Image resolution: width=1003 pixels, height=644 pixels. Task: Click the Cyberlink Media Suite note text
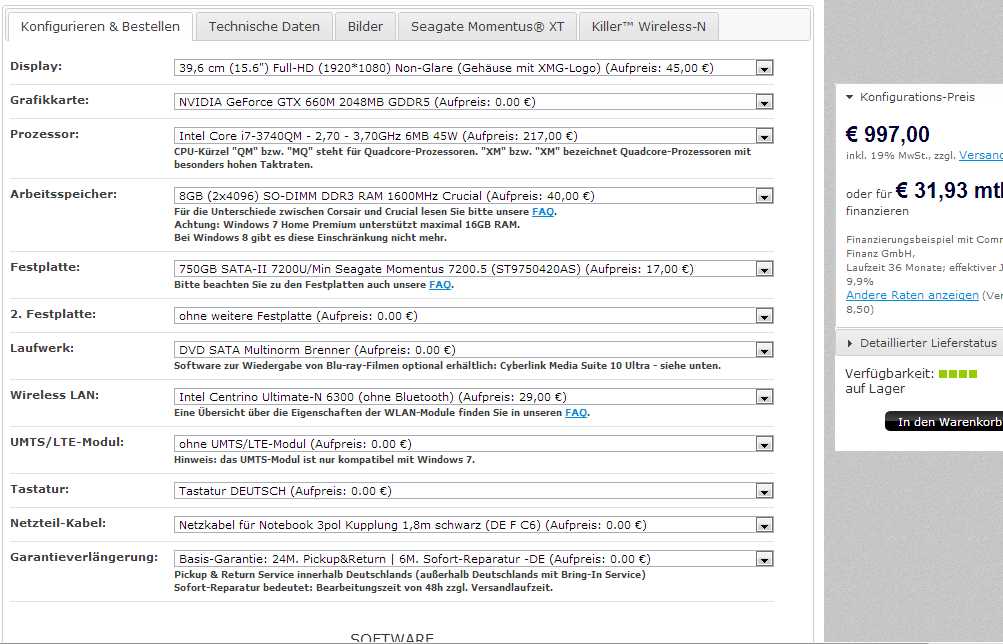click(447, 366)
